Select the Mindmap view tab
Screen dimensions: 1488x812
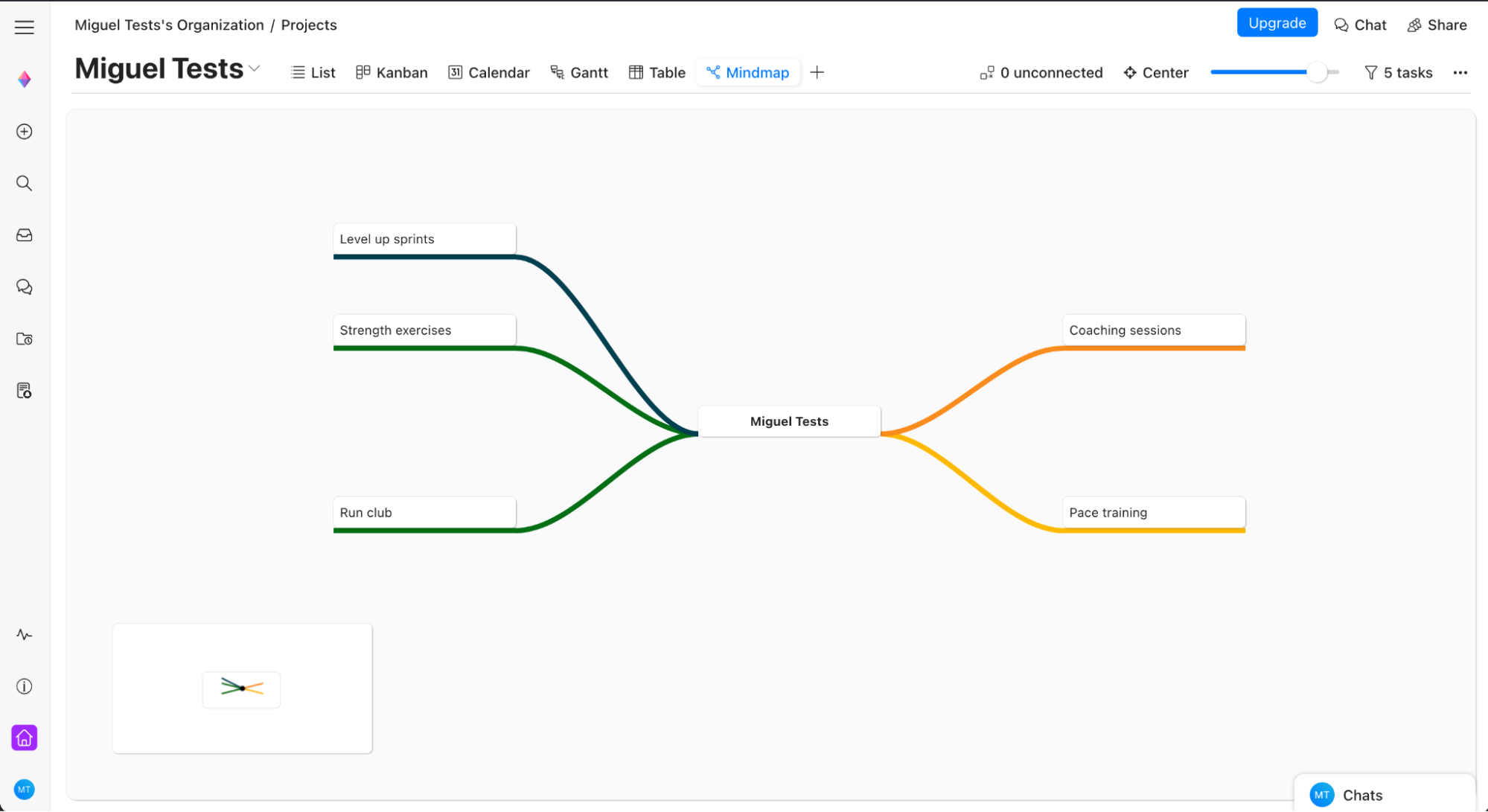coord(748,72)
